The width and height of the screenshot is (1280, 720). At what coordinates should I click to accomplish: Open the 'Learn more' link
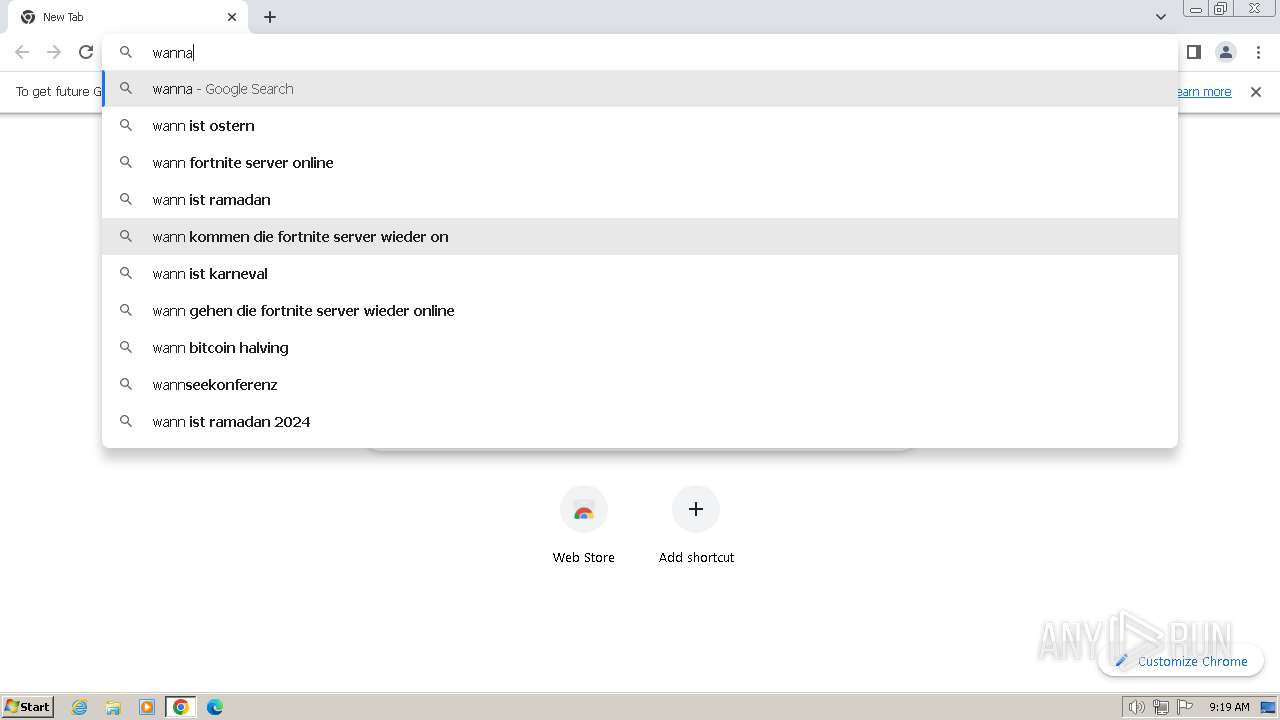click(x=1205, y=92)
